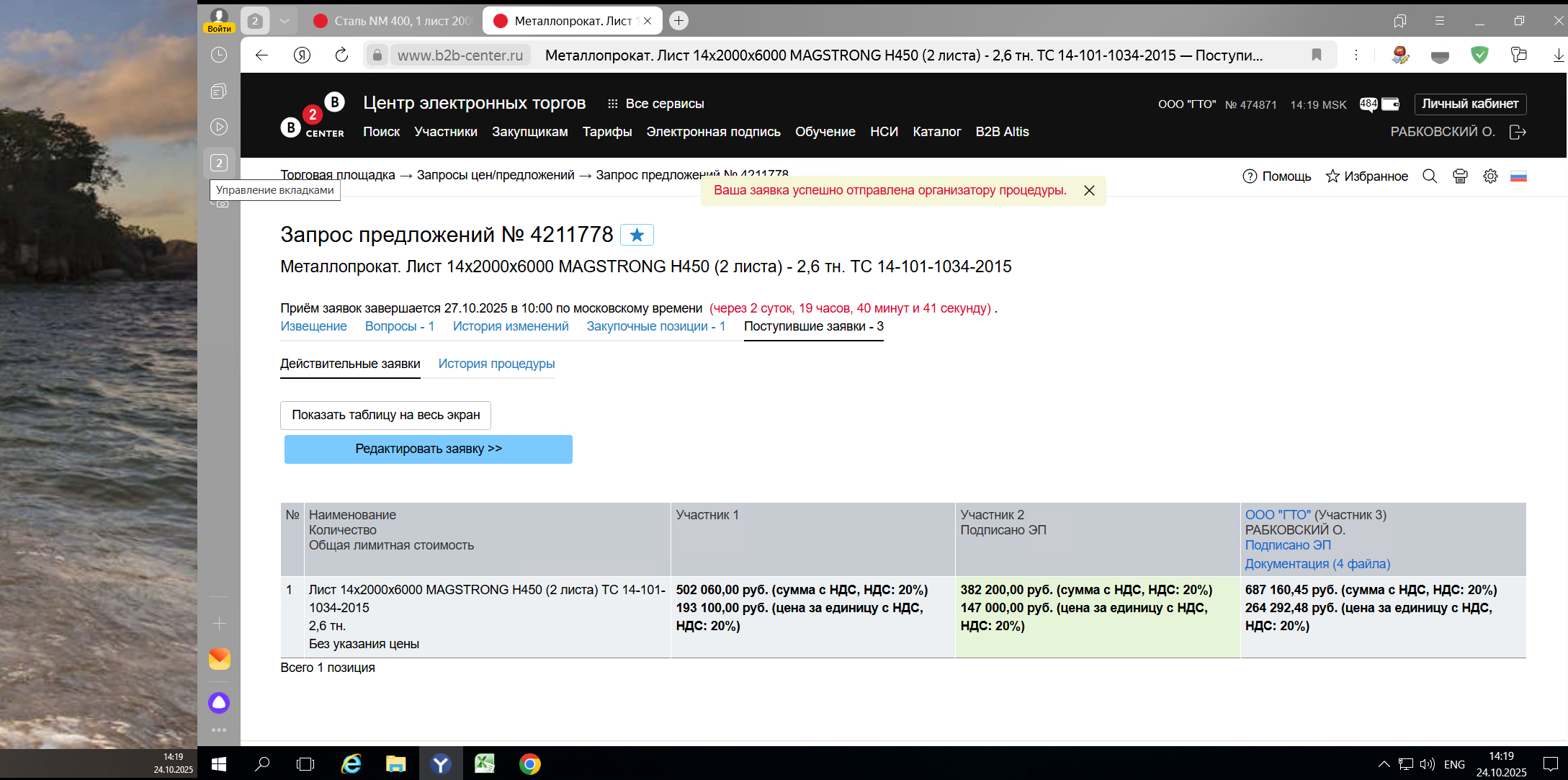Click Редактировать заявку button
This screenshot has width=1568, height=780.
428,449
